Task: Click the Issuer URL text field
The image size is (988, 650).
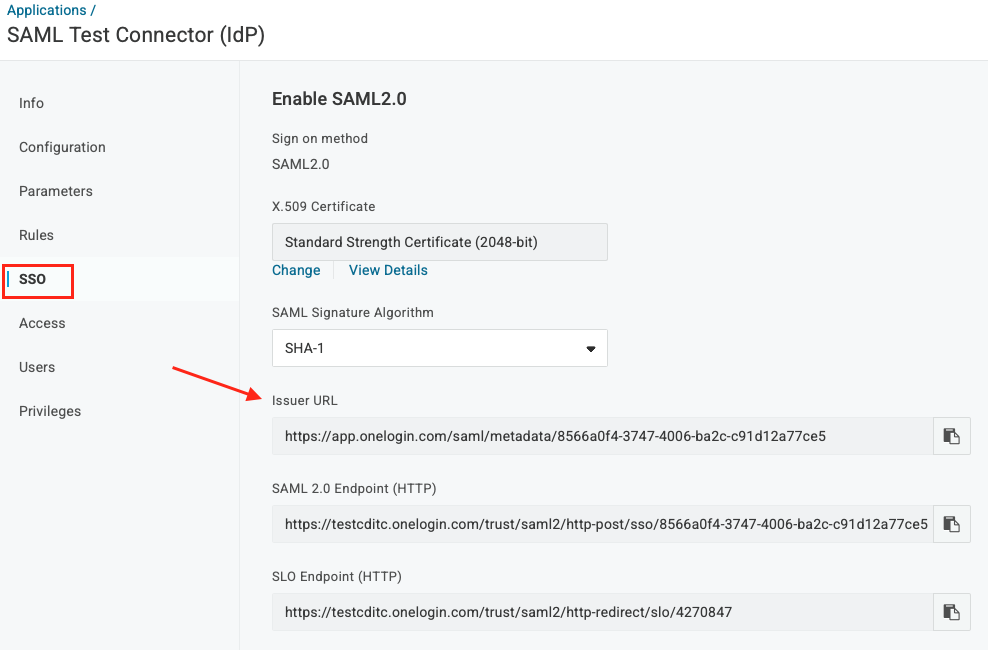Action: [x=600, y=436]
